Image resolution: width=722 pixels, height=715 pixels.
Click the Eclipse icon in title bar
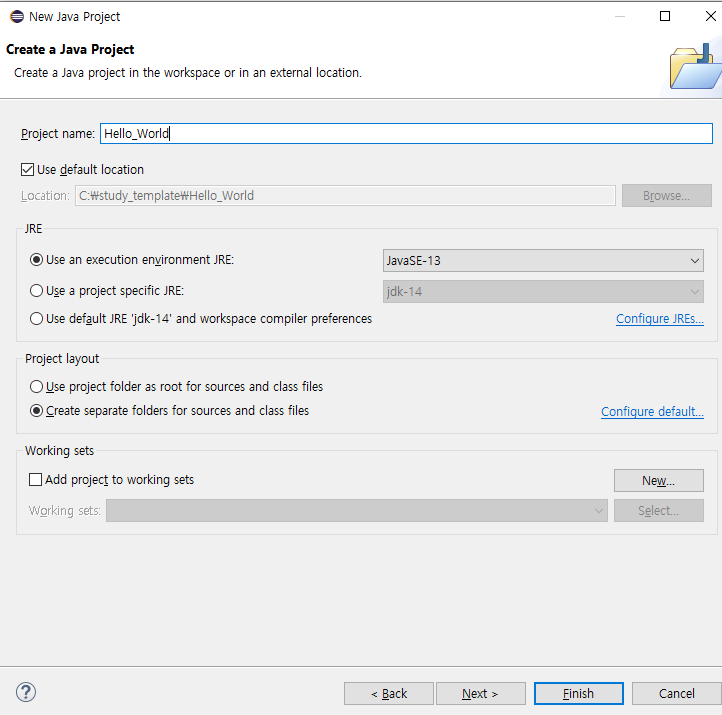17,17
